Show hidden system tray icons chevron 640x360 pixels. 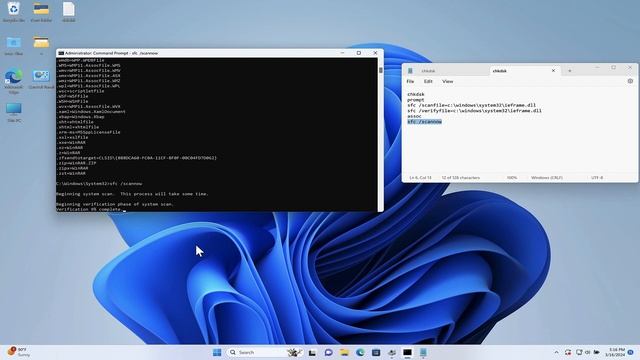click(556, 352)
